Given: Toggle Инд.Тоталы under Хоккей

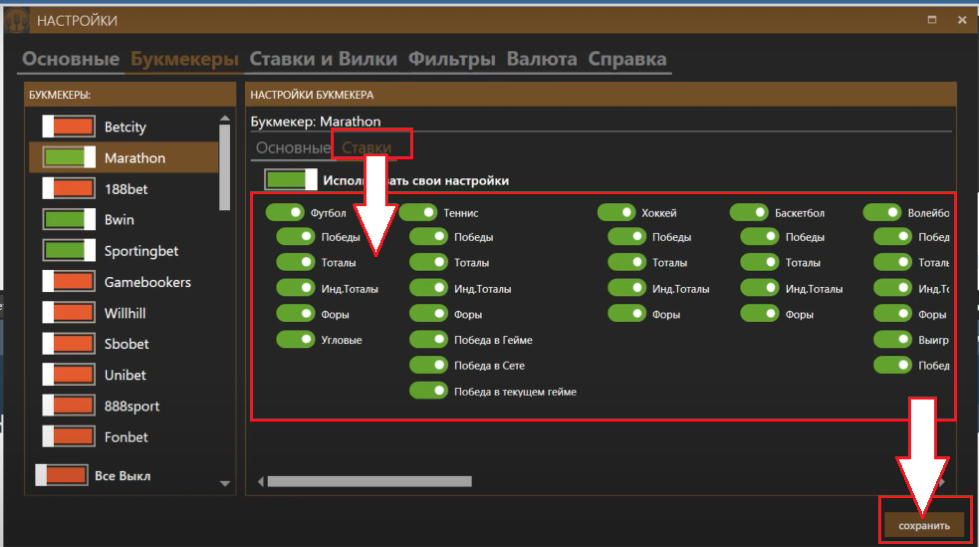Looking at the screenshot, I should 627,288.
